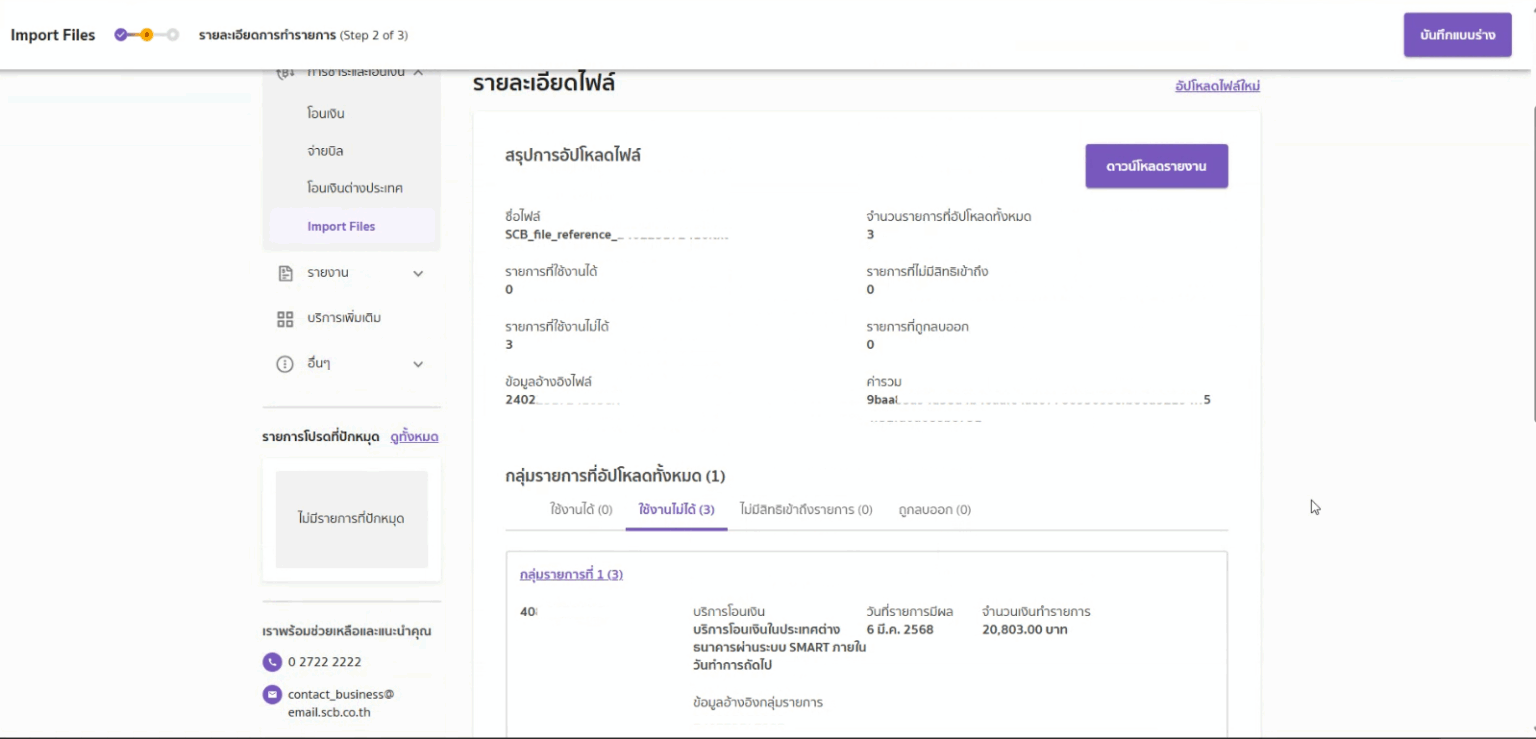Collapse the payments and transfers section chevron
1536x739 pixels.
418,73
